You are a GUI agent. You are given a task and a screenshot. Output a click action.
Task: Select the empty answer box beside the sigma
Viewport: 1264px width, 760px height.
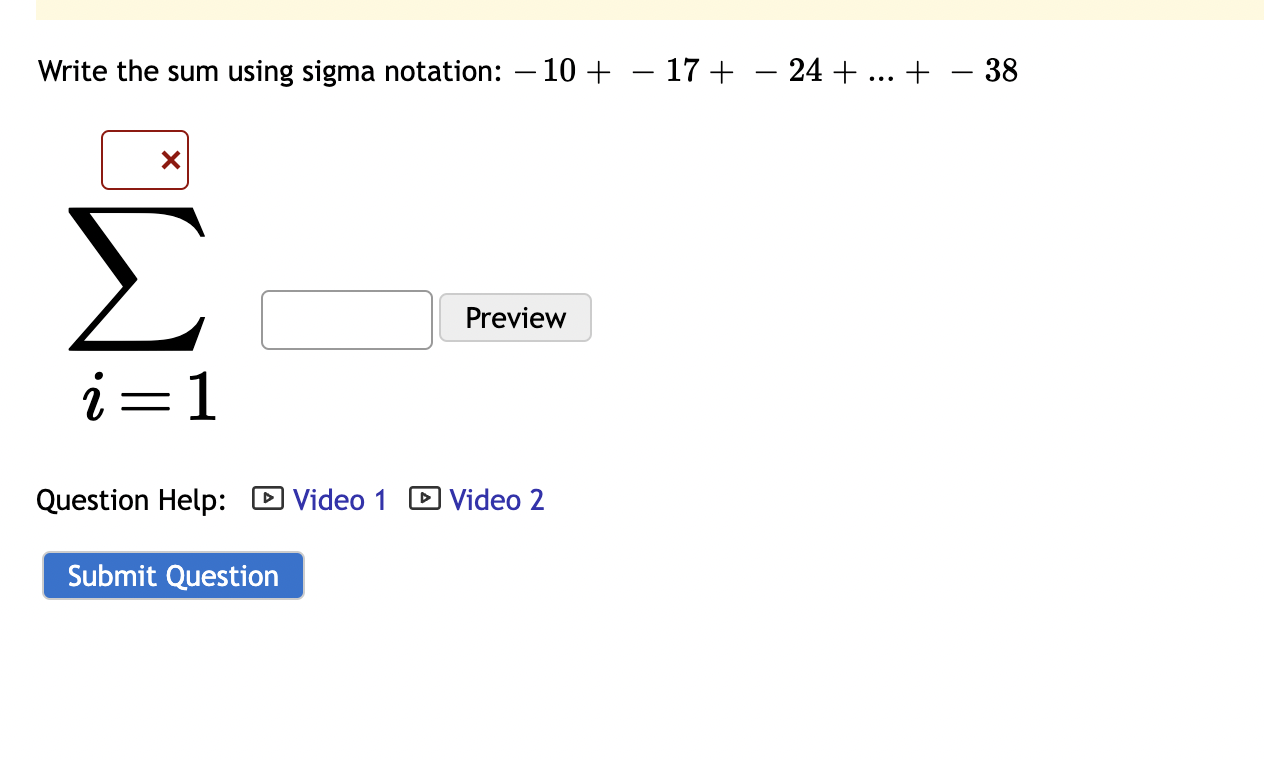click(346, 319)
